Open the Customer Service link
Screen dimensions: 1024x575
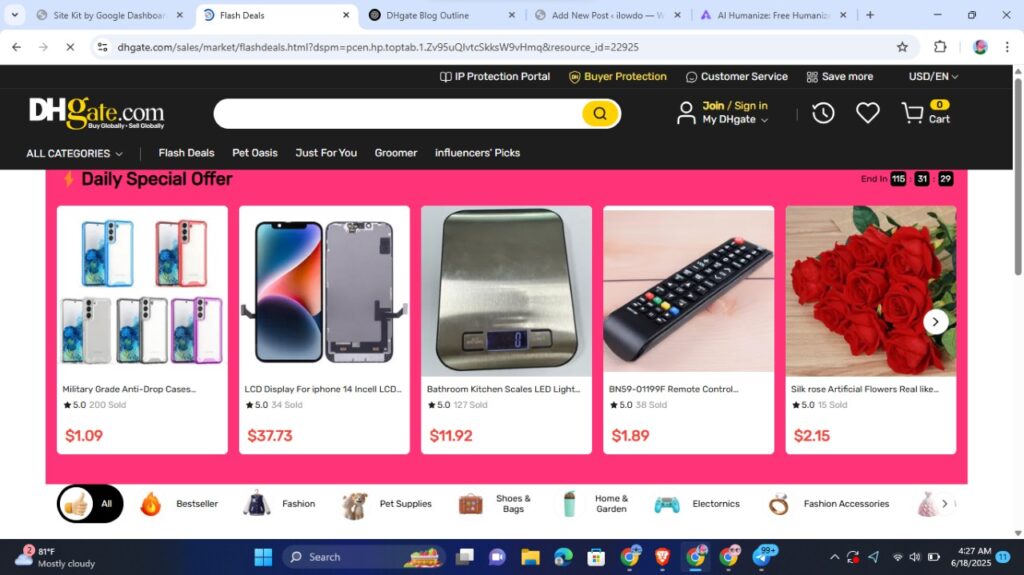point(737,76)
